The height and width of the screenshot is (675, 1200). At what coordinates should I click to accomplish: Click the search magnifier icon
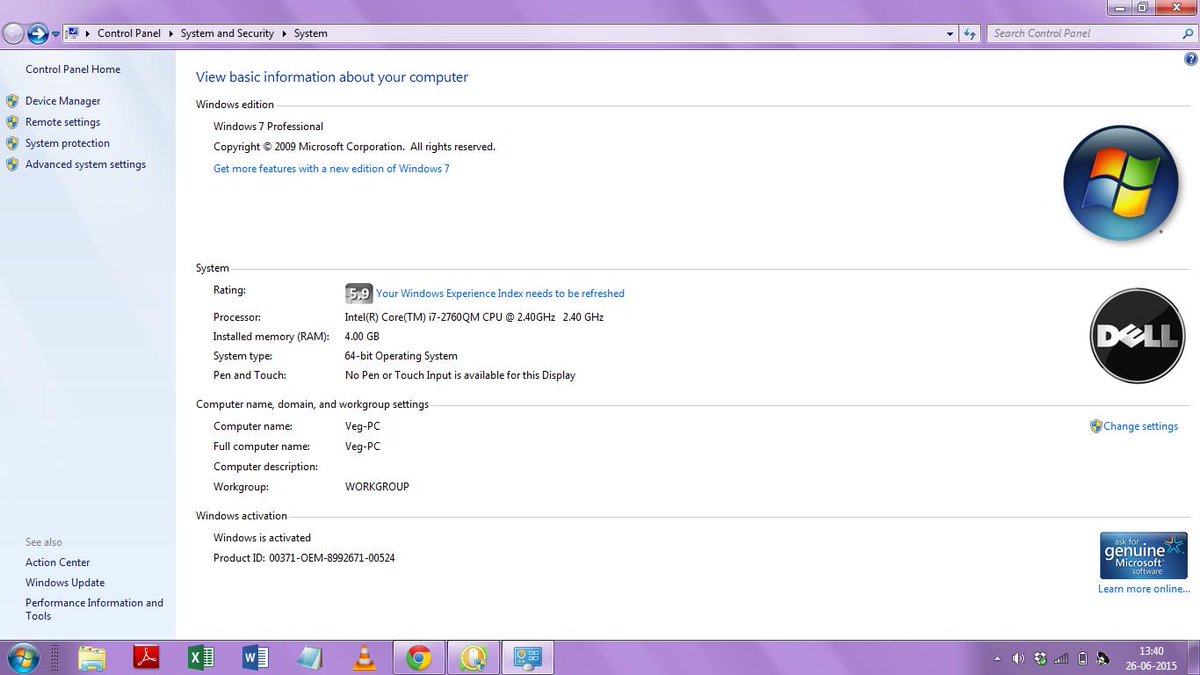tap(1187, 33)
